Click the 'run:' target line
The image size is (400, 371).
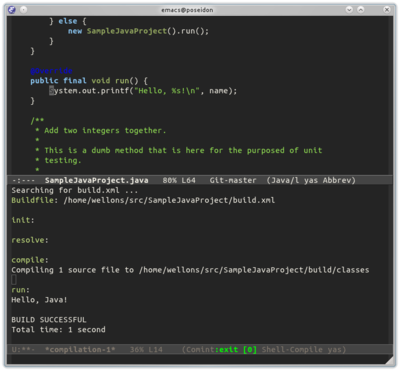point(21,290)
